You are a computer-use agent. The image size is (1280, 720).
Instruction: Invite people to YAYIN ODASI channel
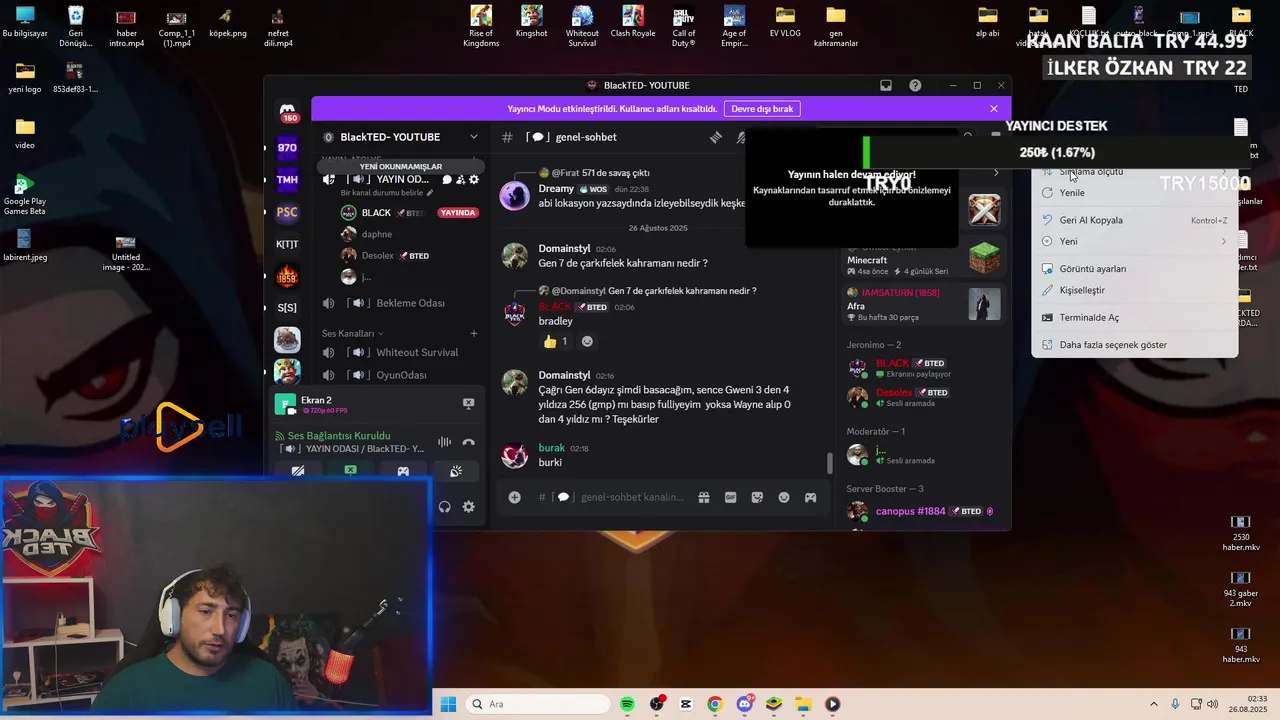(x=461, y=180)
